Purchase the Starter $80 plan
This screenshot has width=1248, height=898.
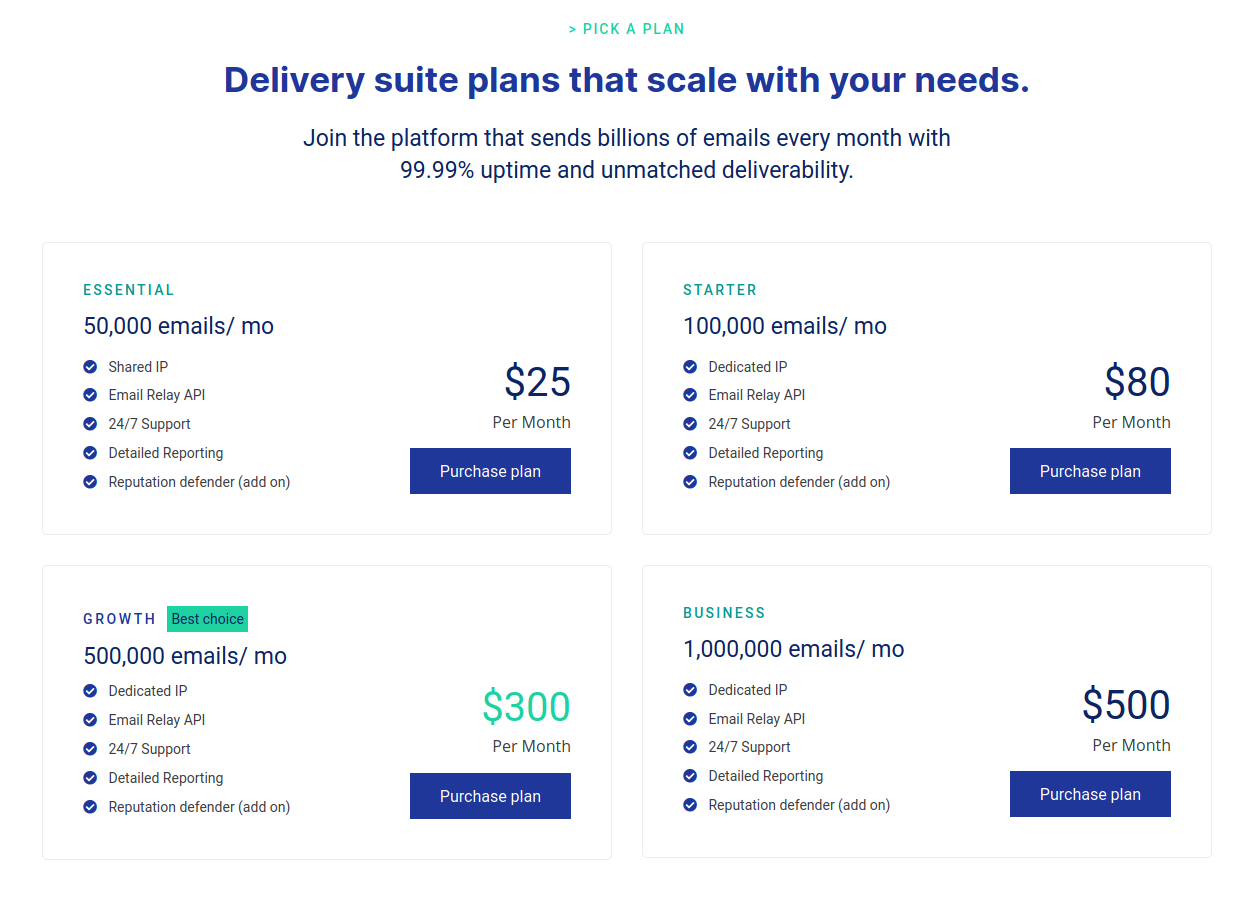(1090, 471)
